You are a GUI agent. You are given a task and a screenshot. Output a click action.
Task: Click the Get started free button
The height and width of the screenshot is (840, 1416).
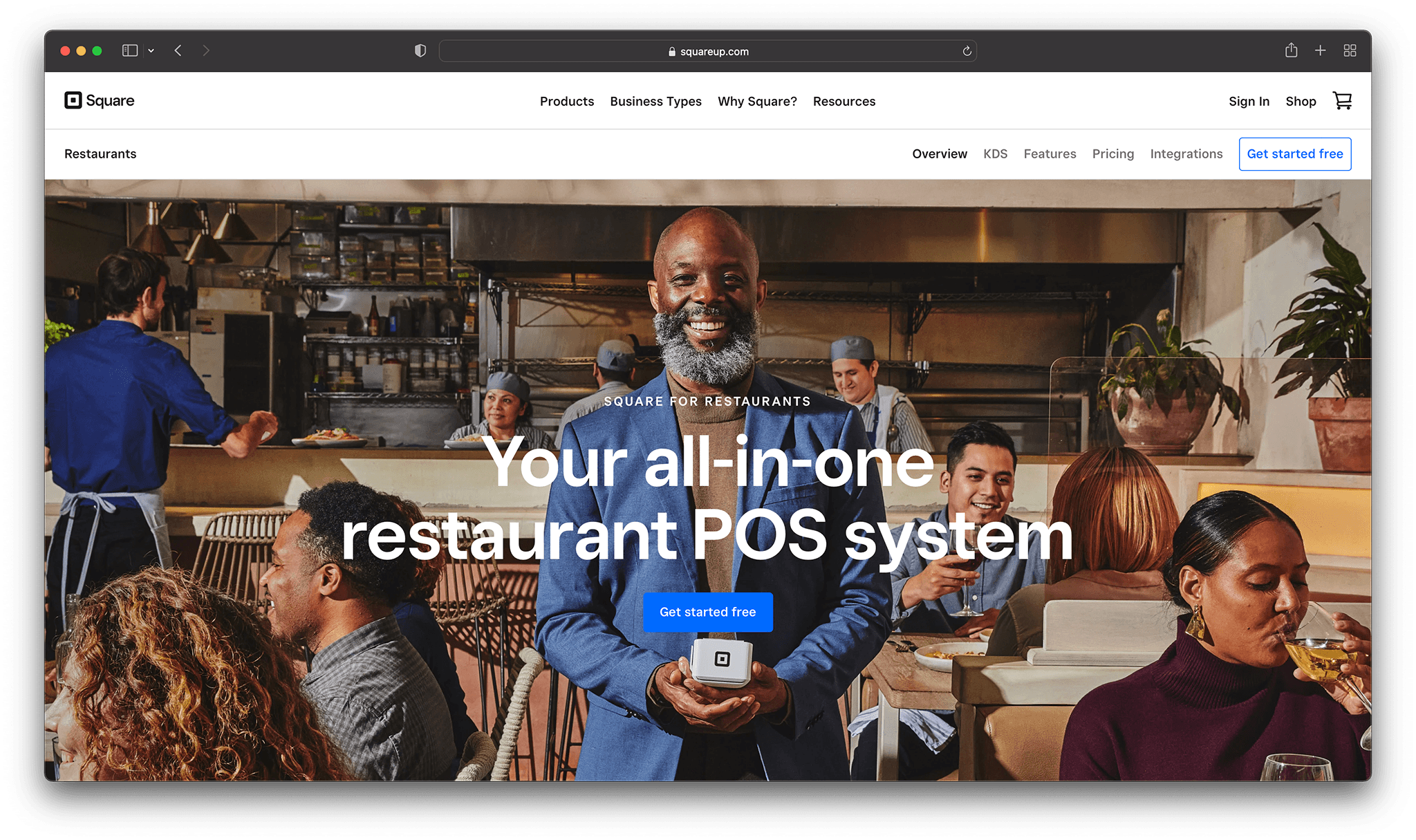click(x=707, y=612)
